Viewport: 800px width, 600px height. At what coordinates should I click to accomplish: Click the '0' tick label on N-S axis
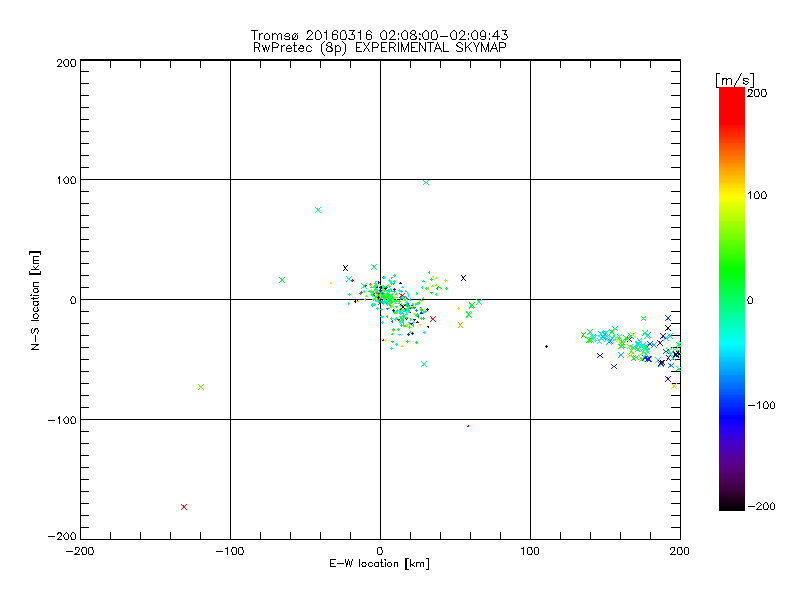click(73, 300)
